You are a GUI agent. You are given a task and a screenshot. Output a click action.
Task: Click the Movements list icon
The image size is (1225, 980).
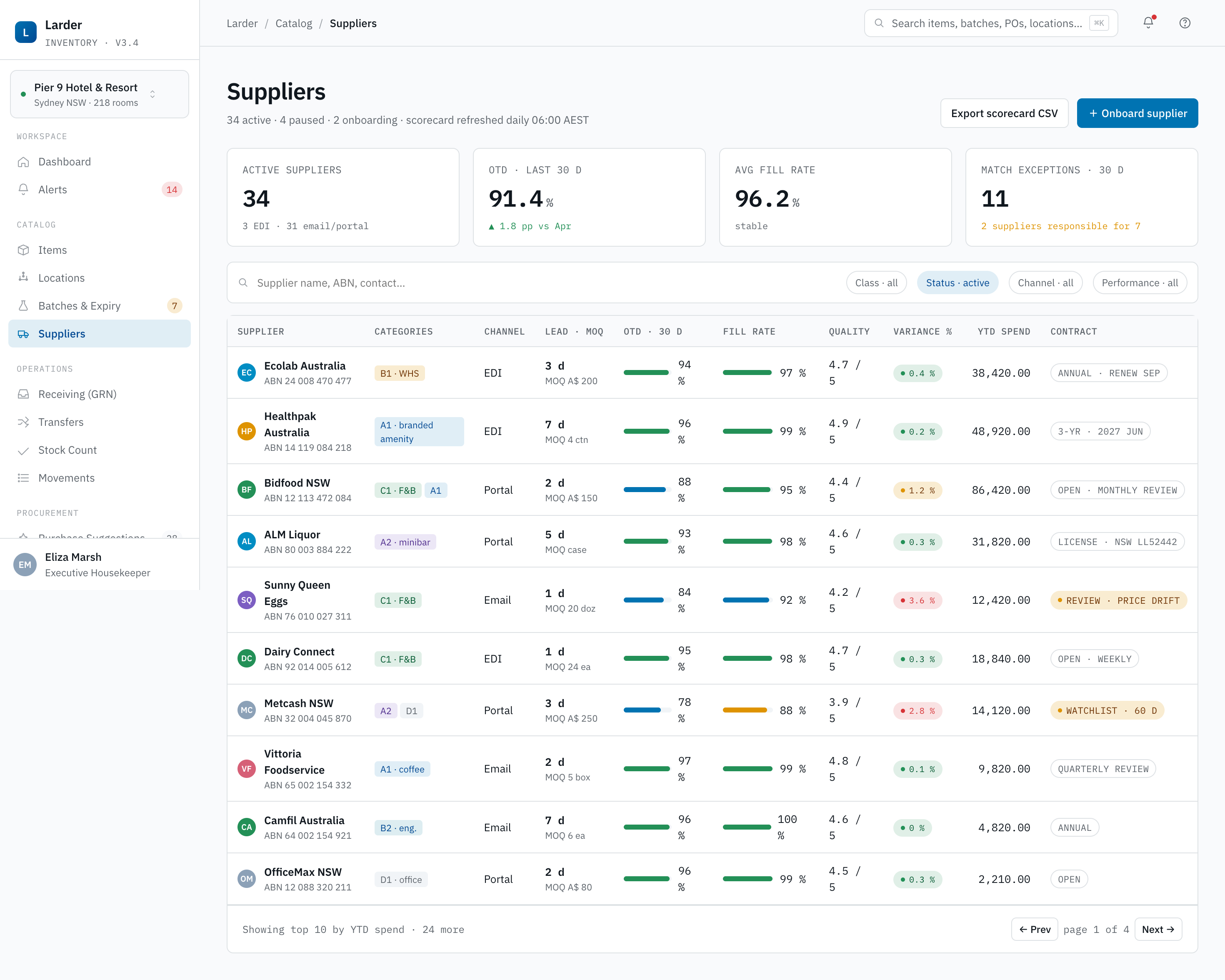point(23,478)
